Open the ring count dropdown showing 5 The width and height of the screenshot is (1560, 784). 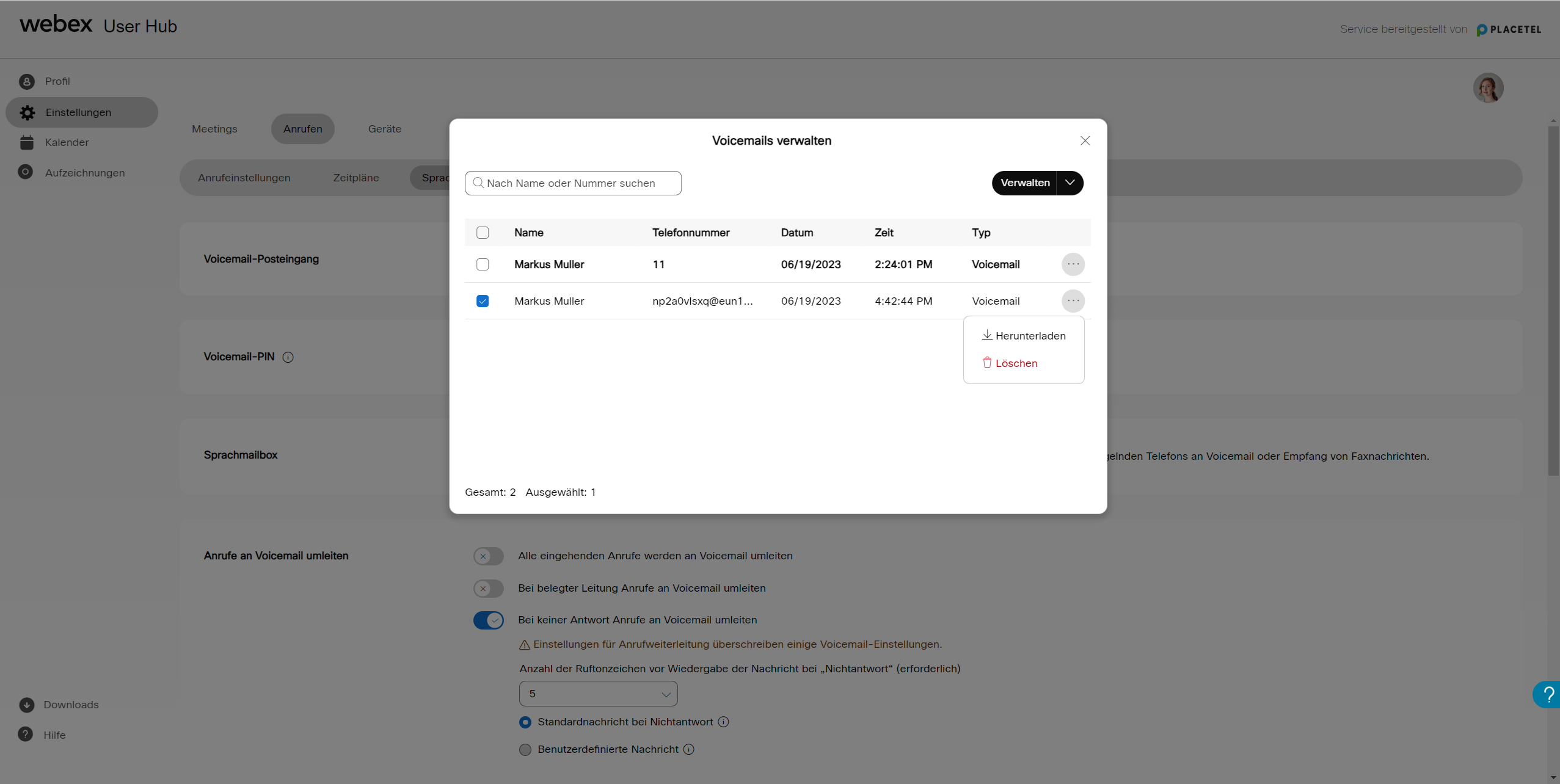coord(598,694)
